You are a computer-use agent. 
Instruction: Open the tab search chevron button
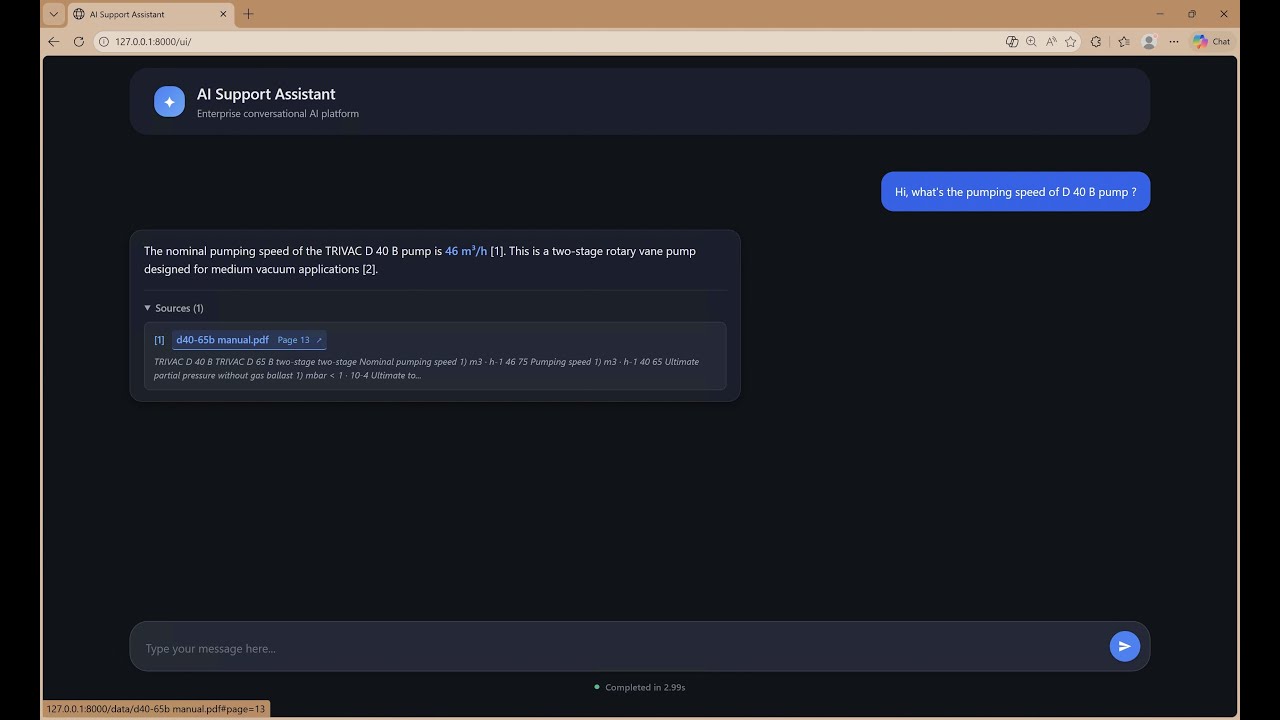click(x=54, y=14)
